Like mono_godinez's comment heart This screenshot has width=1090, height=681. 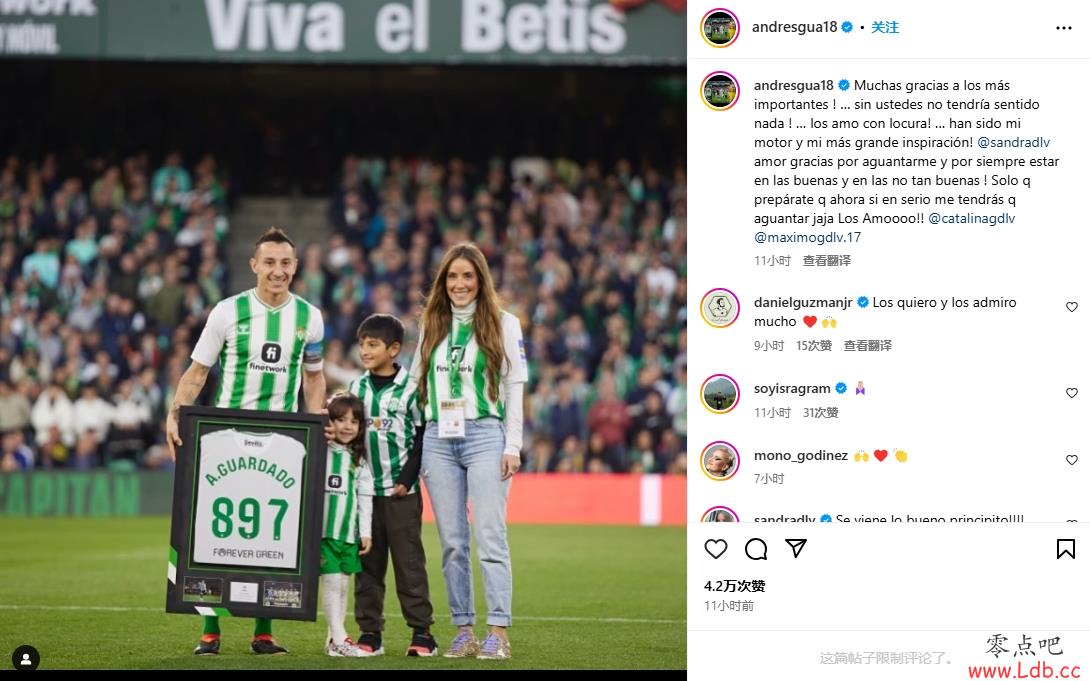coord(1071,460)
